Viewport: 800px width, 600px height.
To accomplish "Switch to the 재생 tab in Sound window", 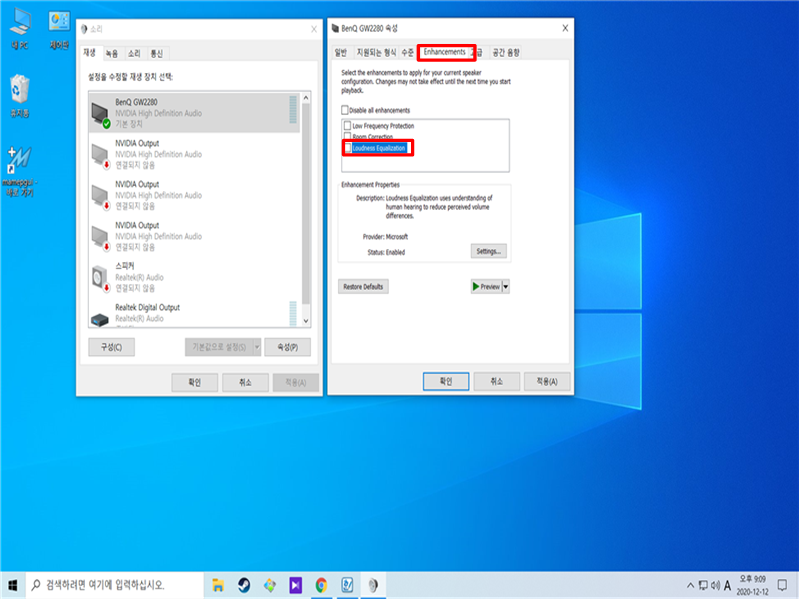I will coord(90,53).
